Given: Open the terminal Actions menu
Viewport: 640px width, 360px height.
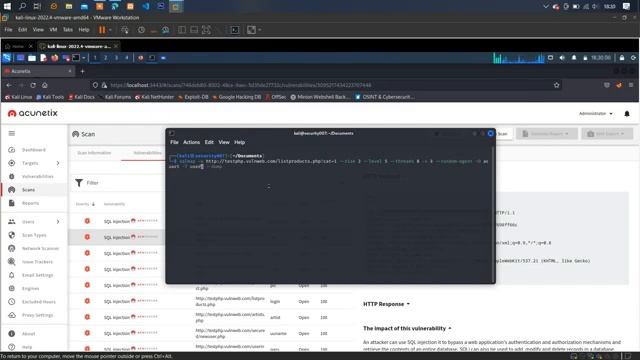Looking at the screenshot, I should point(191,142).
